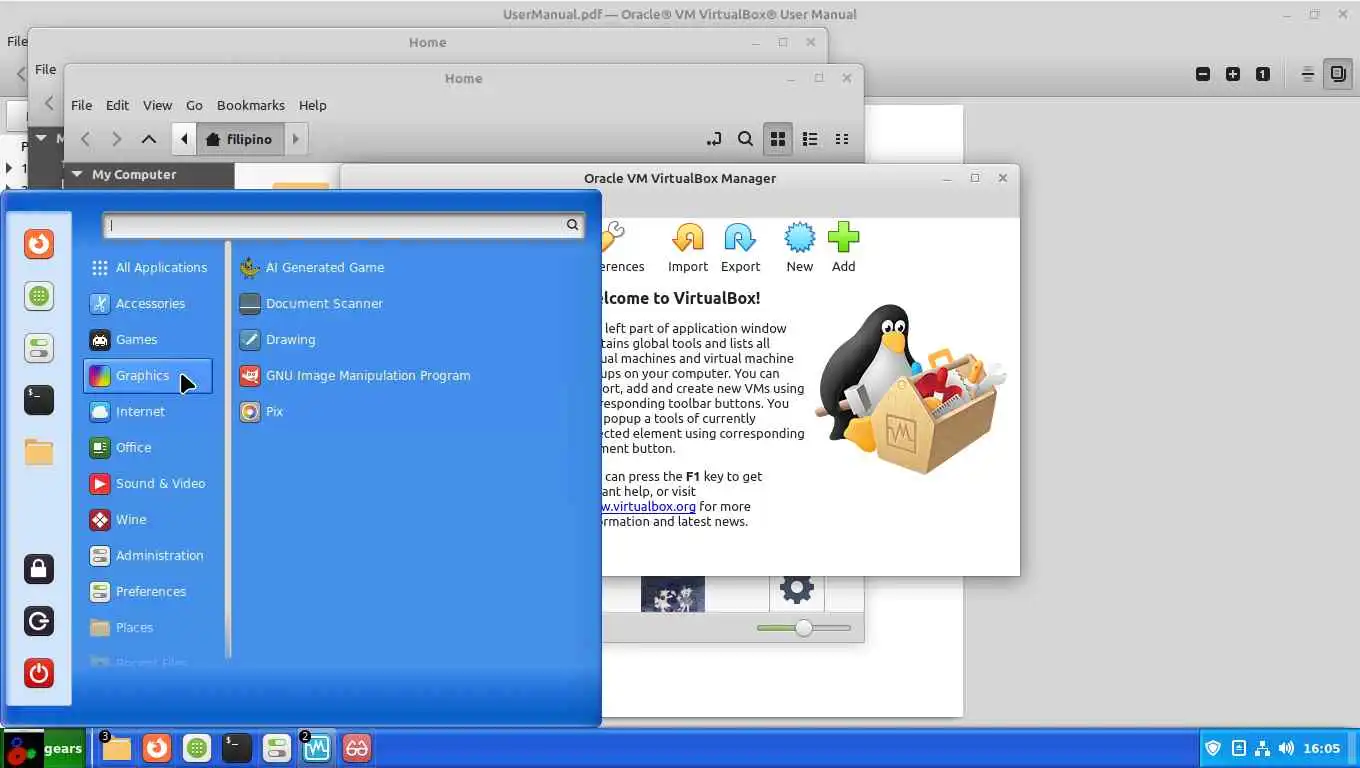Launch Document Scanner
This screenshot has height=768, width=1360.
312,303
